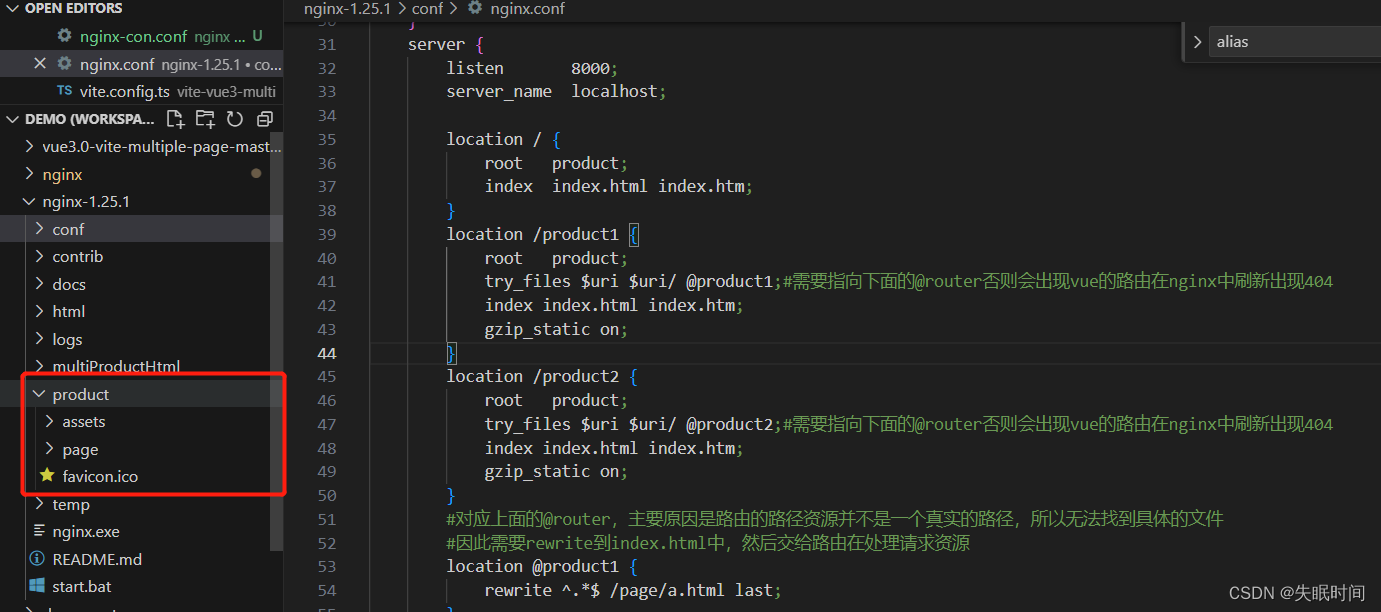Click the 'location @product1 {' line

tap(542, 566)
